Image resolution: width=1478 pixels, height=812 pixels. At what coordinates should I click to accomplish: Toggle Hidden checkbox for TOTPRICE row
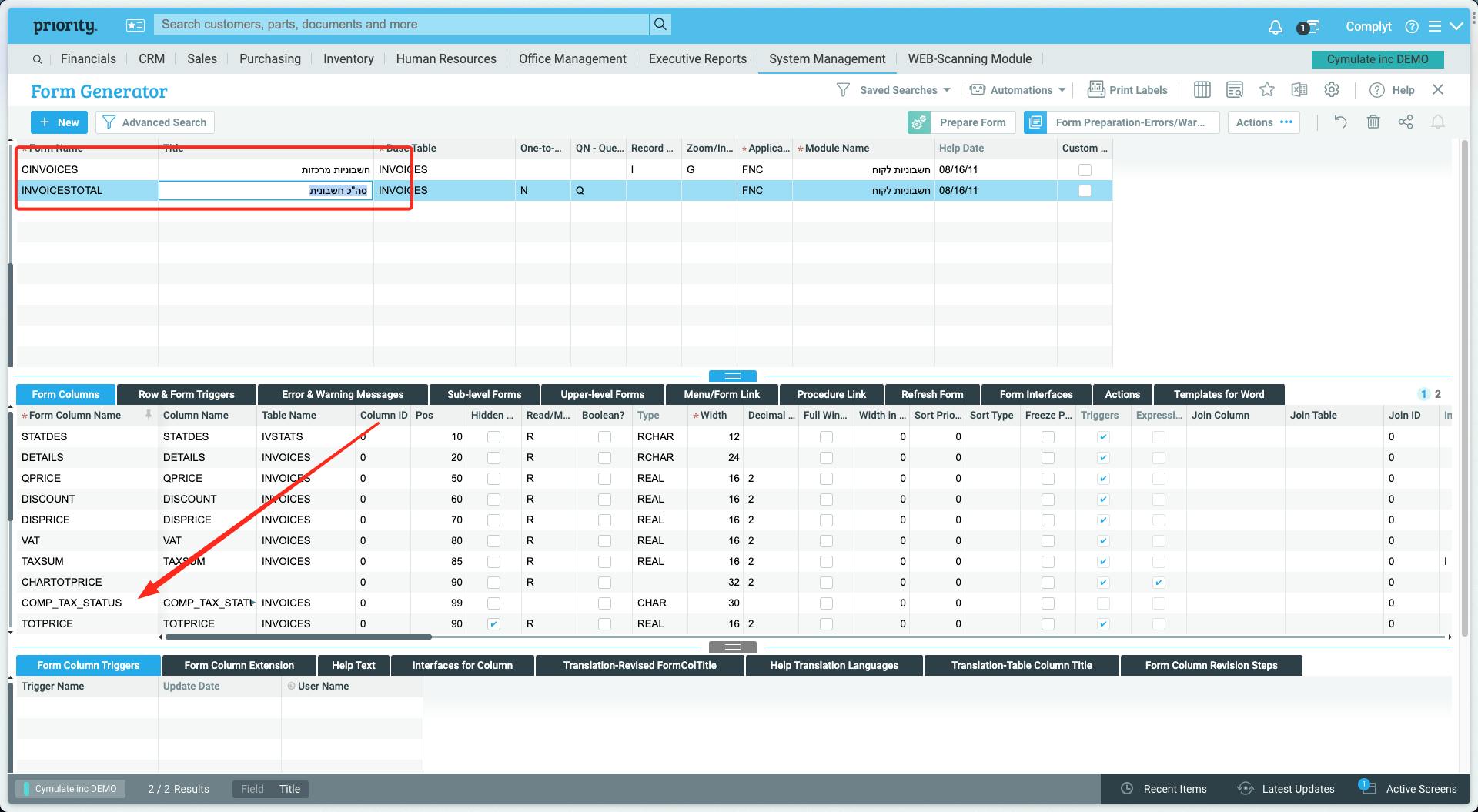click(x=493, y=624)
